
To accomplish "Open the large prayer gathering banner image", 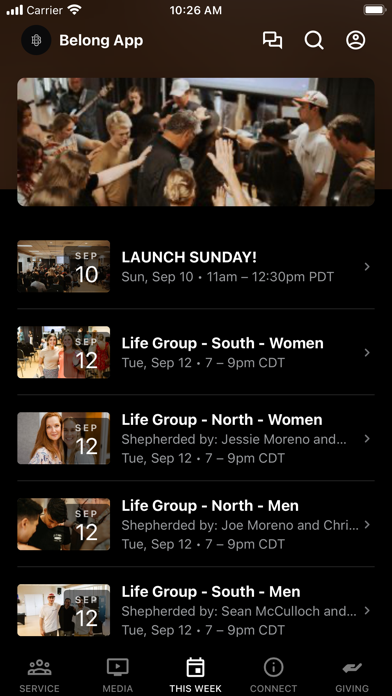I will 196,142.
